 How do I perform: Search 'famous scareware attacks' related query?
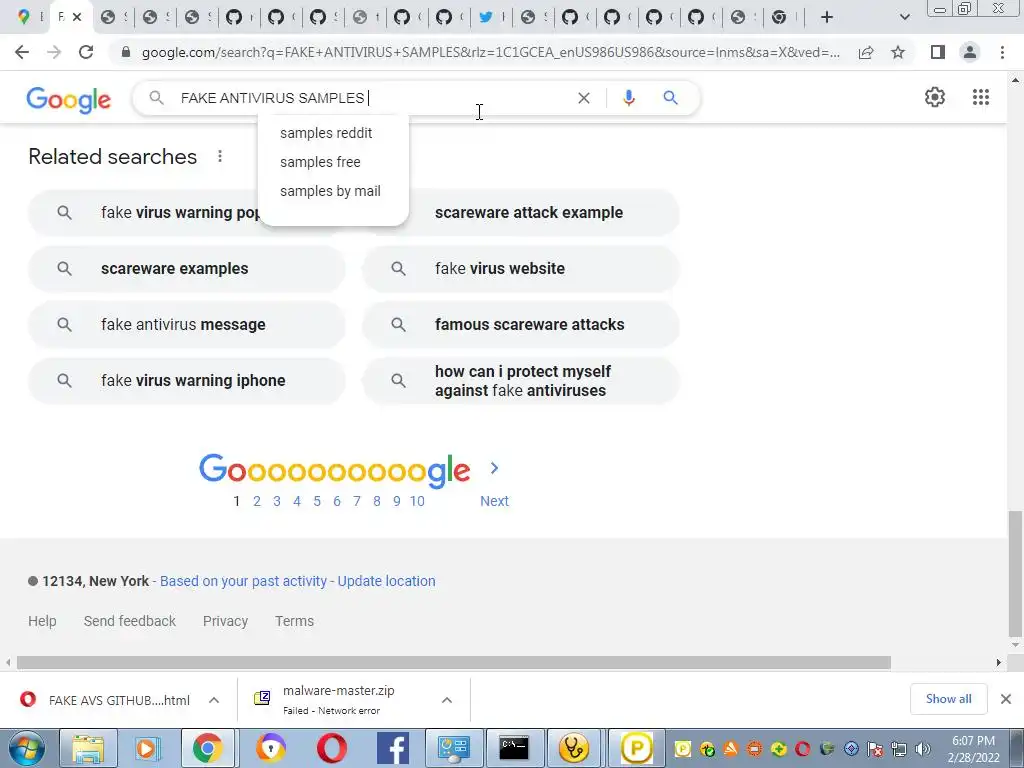click(520, 325)
